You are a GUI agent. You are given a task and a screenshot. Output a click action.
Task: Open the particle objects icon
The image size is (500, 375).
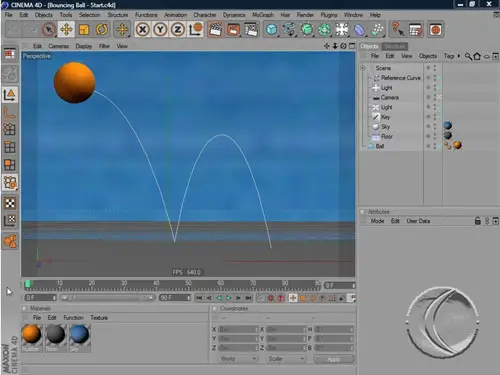(377, 30)
